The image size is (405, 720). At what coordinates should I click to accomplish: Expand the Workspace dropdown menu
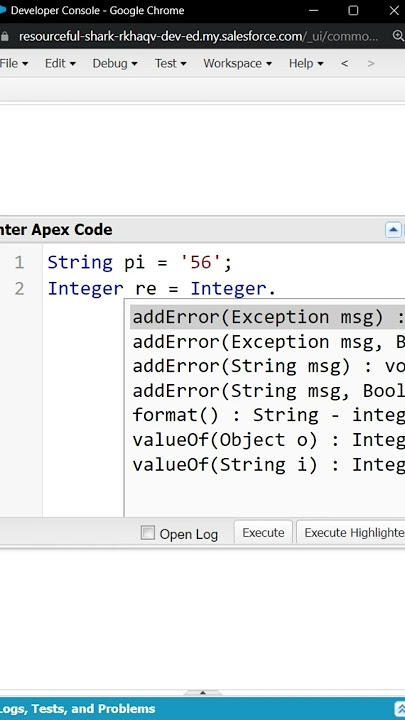(x=237, y=63)
